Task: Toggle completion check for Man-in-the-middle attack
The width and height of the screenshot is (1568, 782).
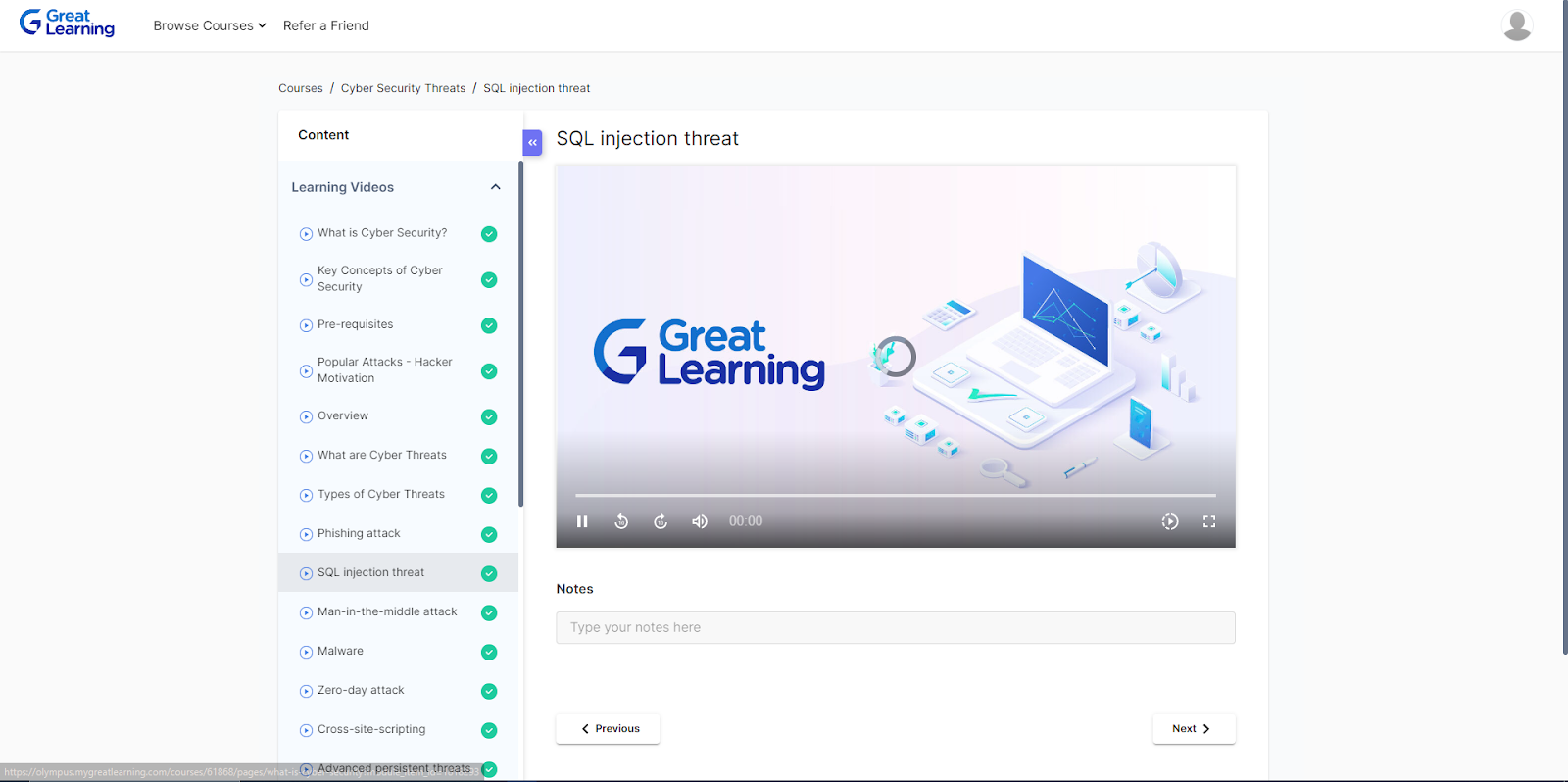Action: coord(489,613)
